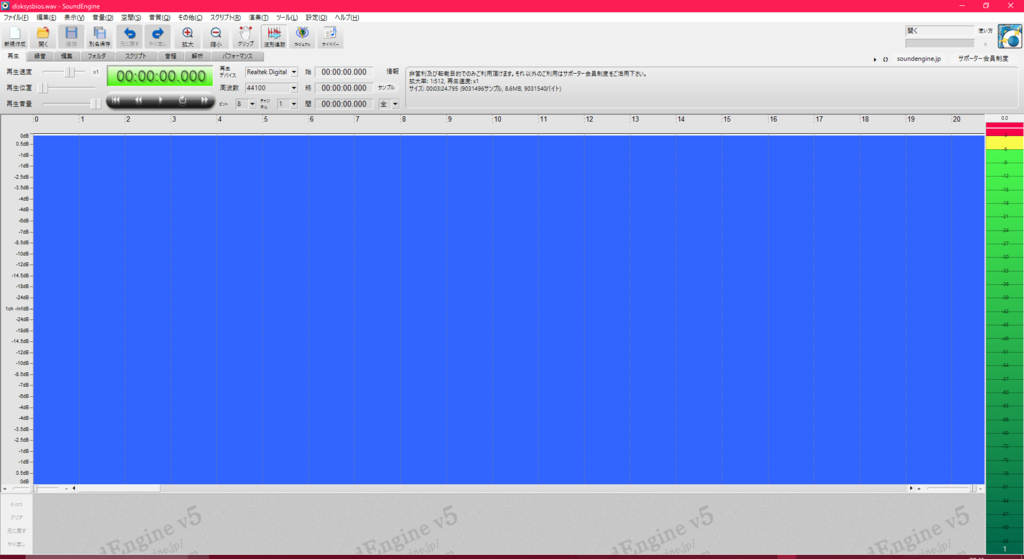Screen dimensions: 1024x559
Task: Open the soundengine.jp link
Action: click(x=918, y=59)
